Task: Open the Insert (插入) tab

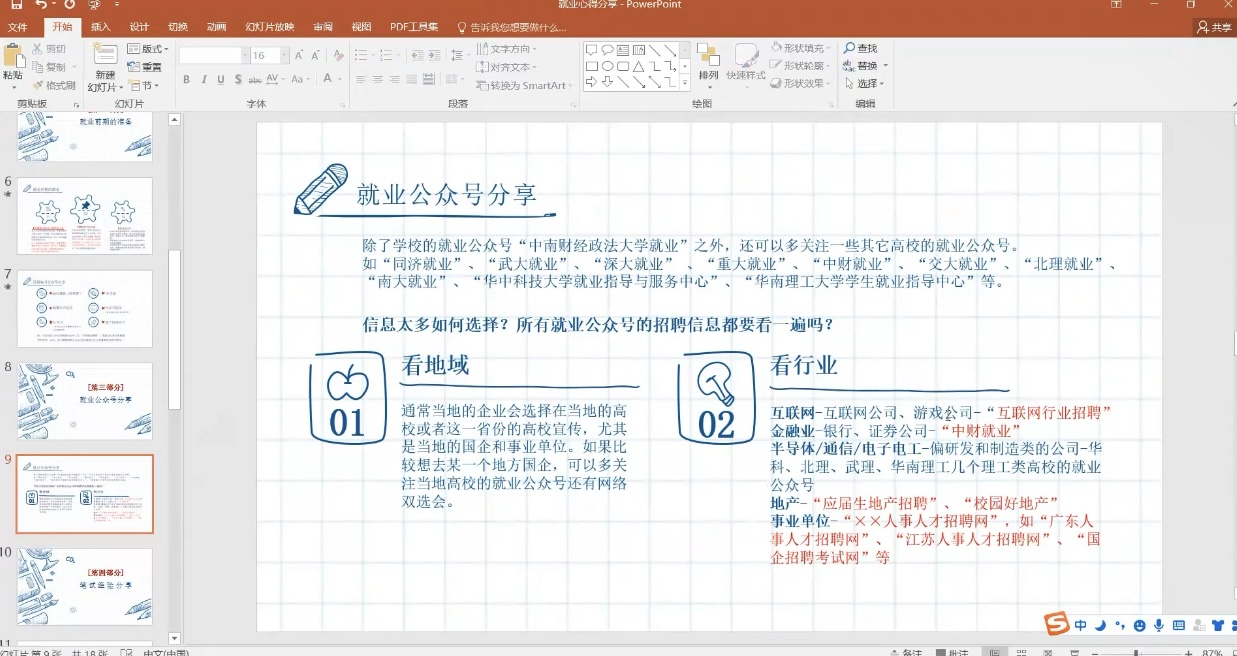Action: tap(100, 27)
